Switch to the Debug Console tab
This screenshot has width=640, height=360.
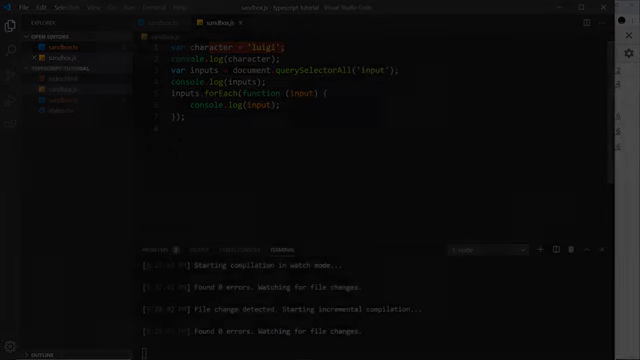(x=240, y=250)
